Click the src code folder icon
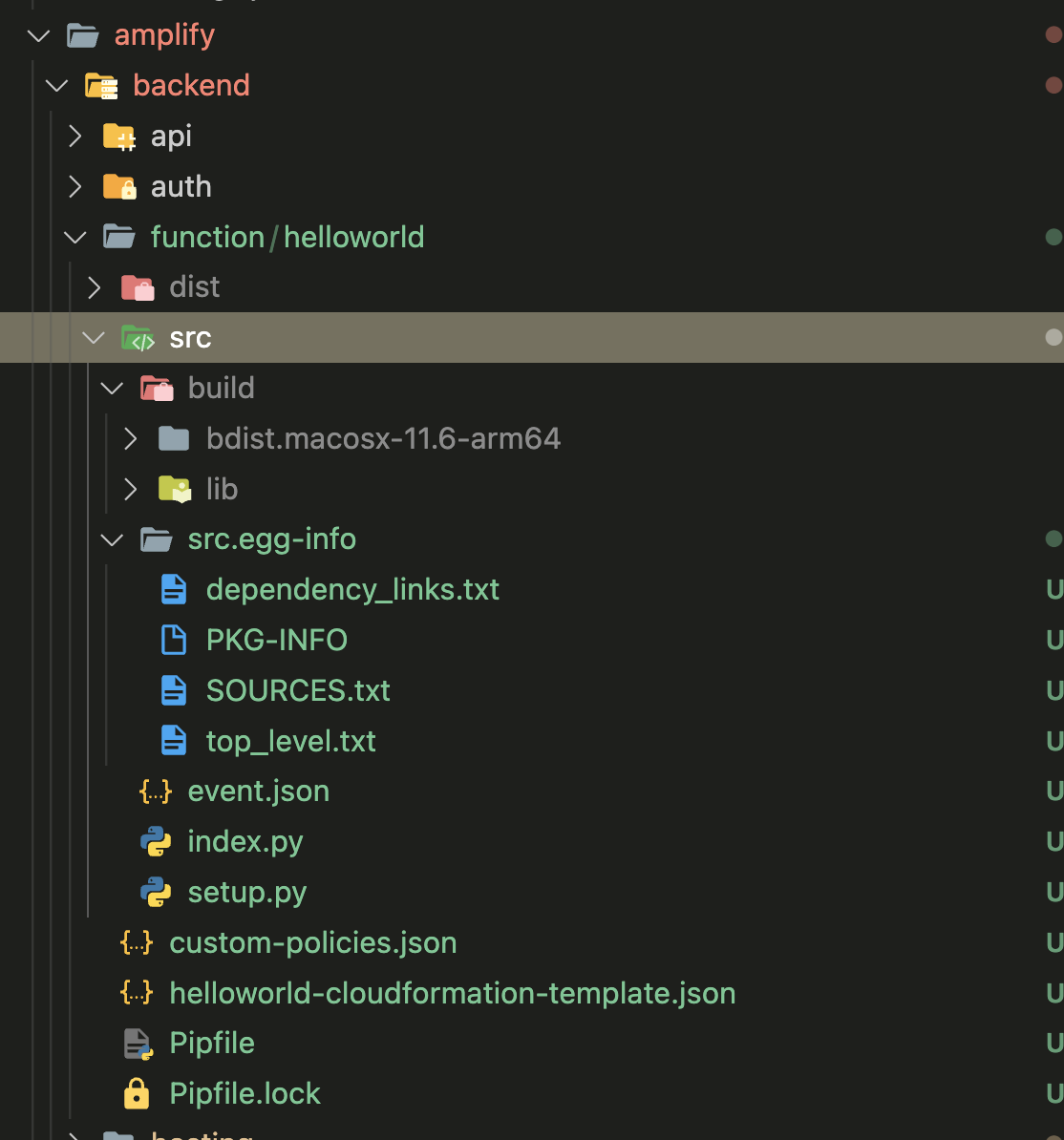The height and width of the screenshot is (1140, 1064). [138, 337]
